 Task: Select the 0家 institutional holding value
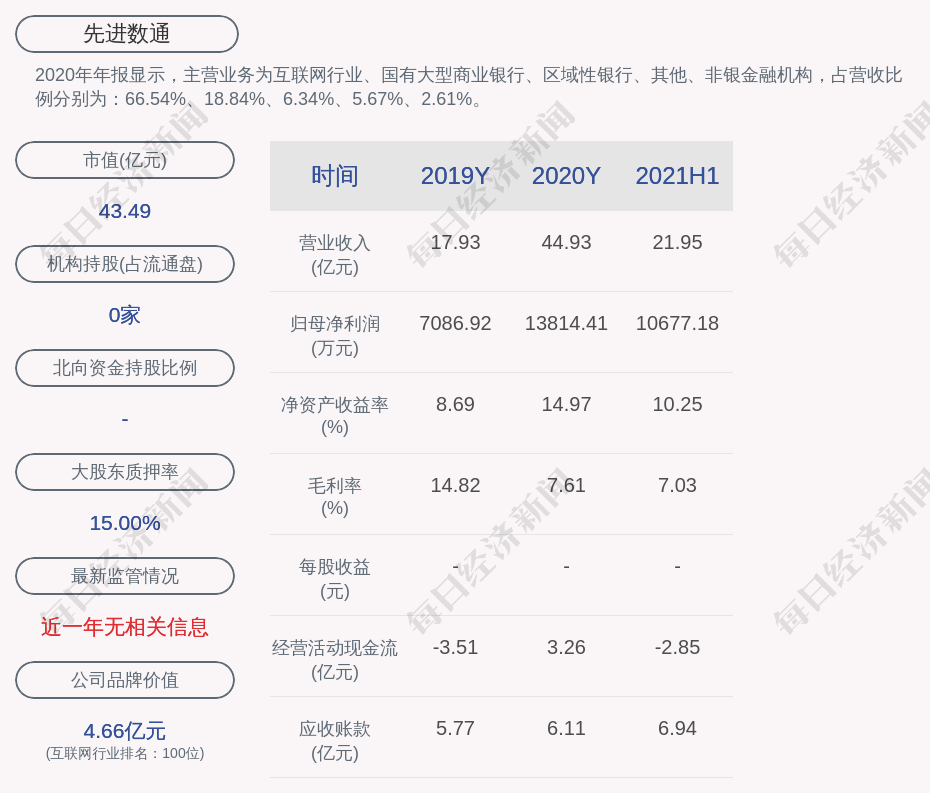click(x=125, y=315)
